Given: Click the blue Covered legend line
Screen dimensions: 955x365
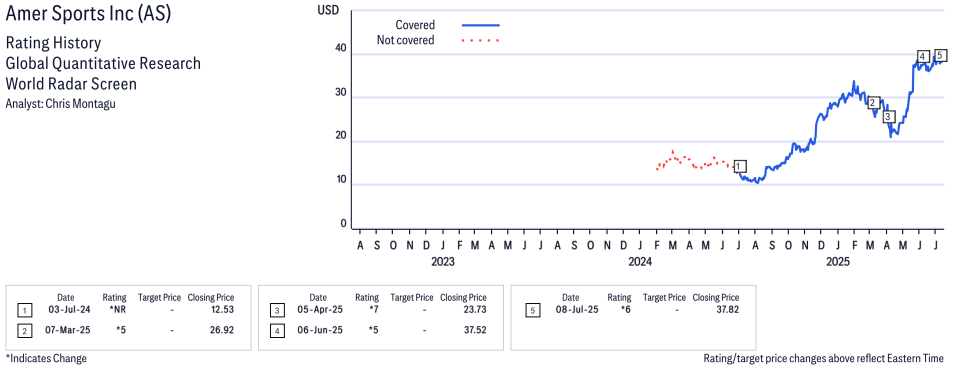Looking at the screenshot, I should click(x=481, y=26).
